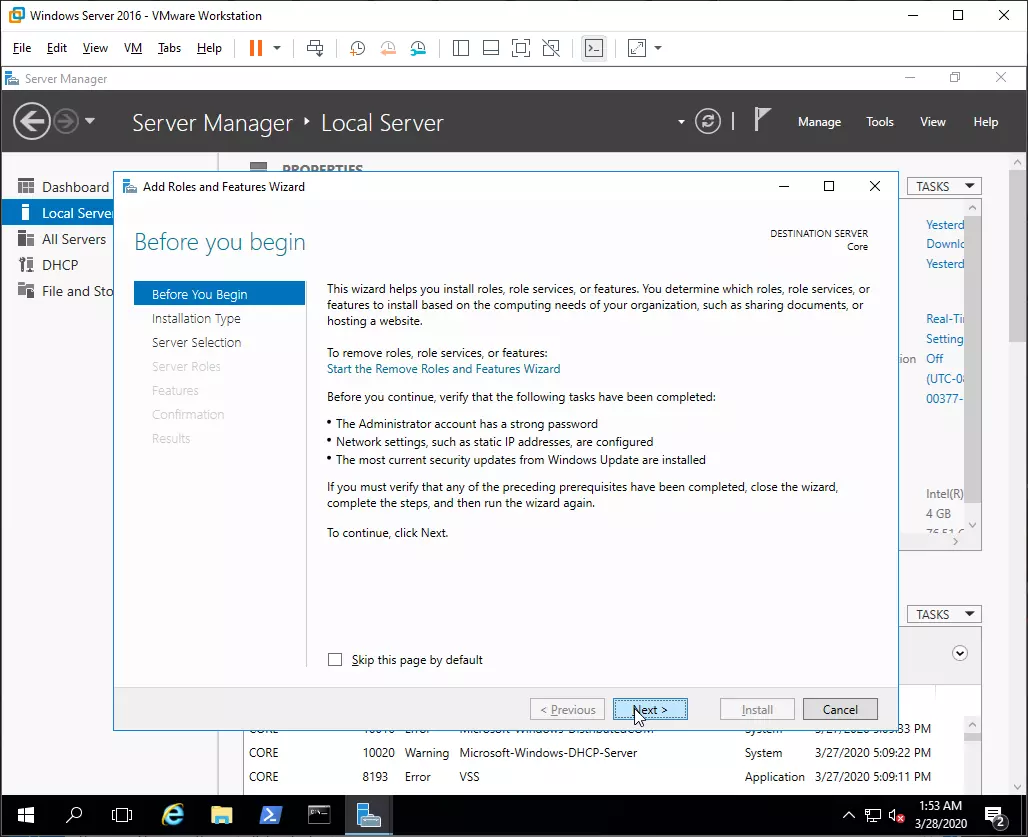Open the taskbar clock and calendar
Image resolution: width=1028 pixels, height=837 pixels.
point(941,815)
